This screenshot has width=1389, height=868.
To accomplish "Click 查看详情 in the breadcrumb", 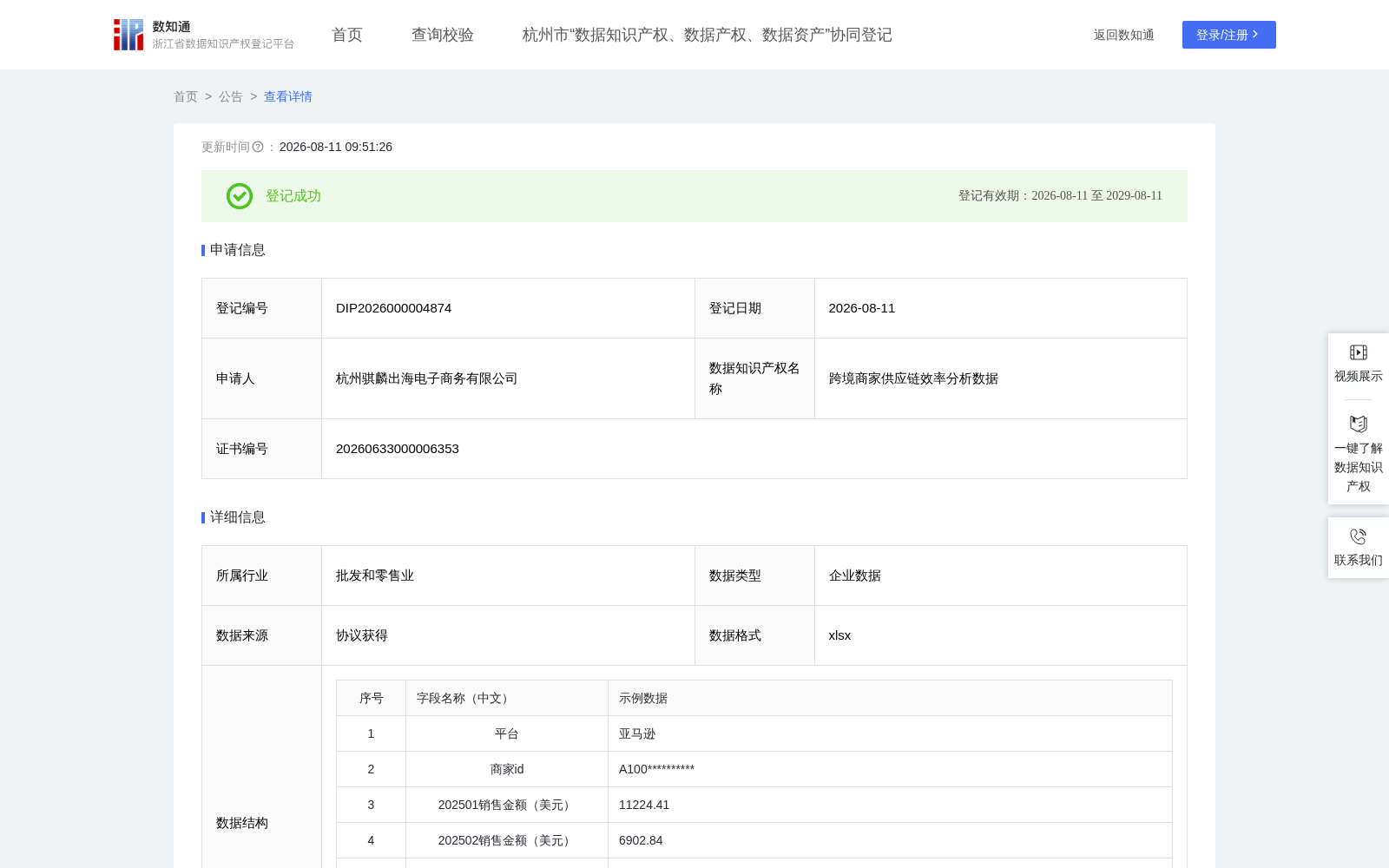I will pyautogui.click(x=288, y=96).
